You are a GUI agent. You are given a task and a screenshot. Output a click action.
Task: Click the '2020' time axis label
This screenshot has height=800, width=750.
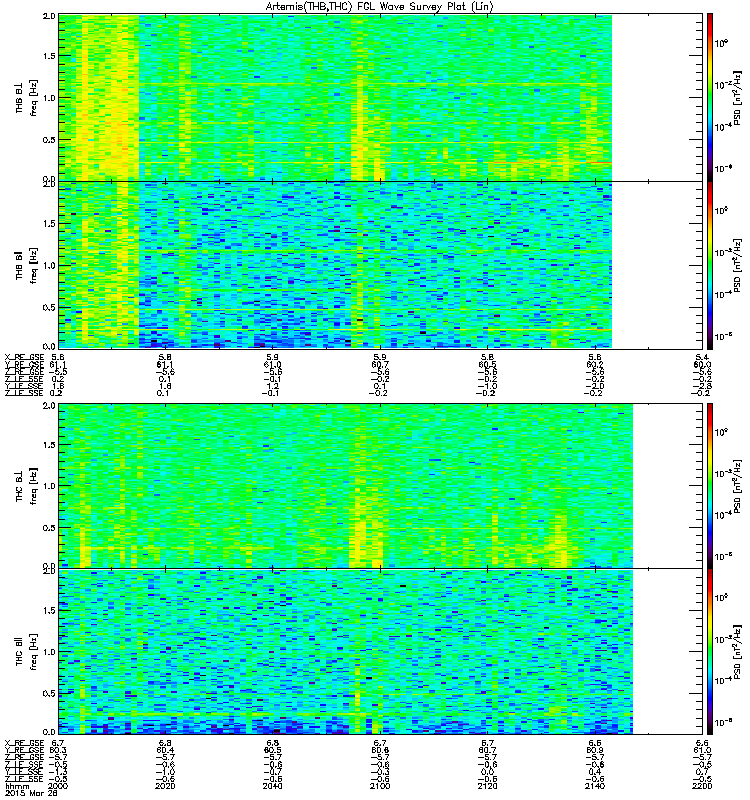coord(165,786)
